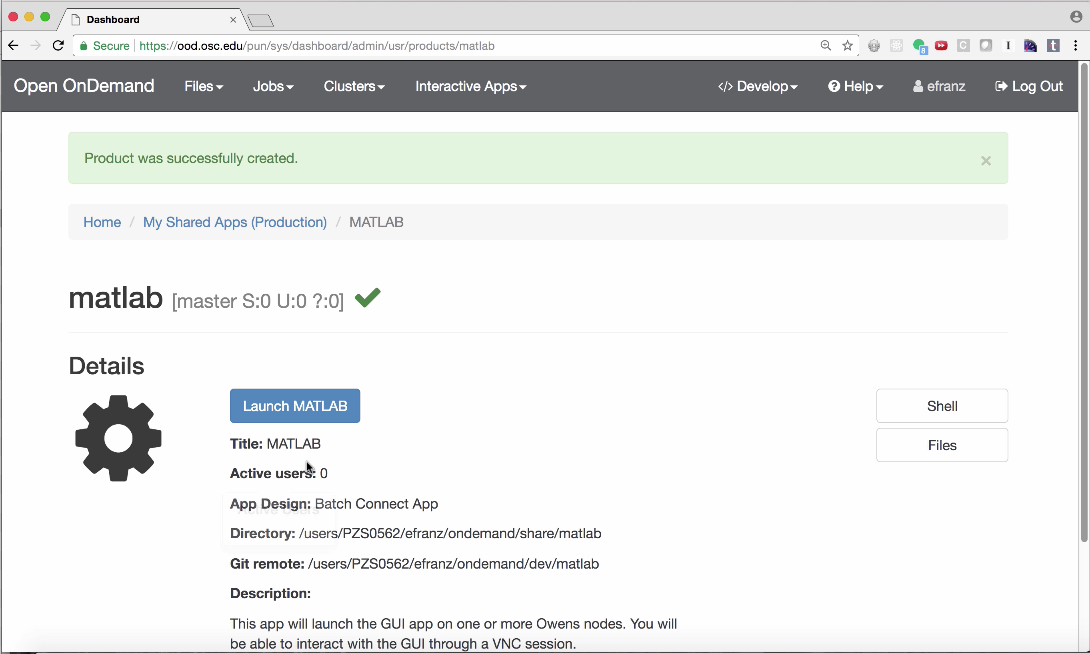Viewport: 1090px width, 654px height.
Task: Open the Help menu
Action: coord(855,86)
